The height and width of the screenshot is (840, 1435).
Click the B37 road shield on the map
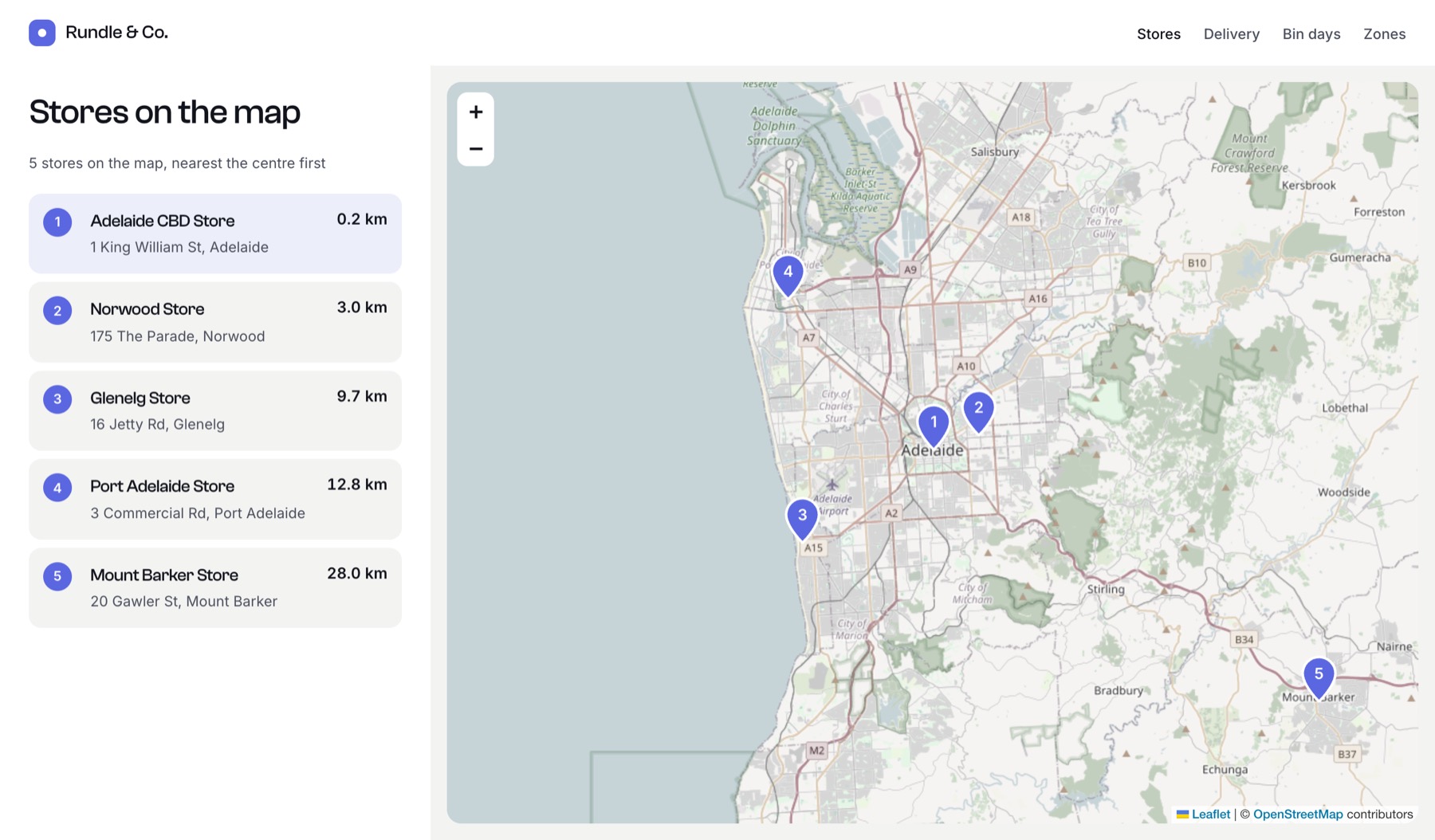(1347, 754)
